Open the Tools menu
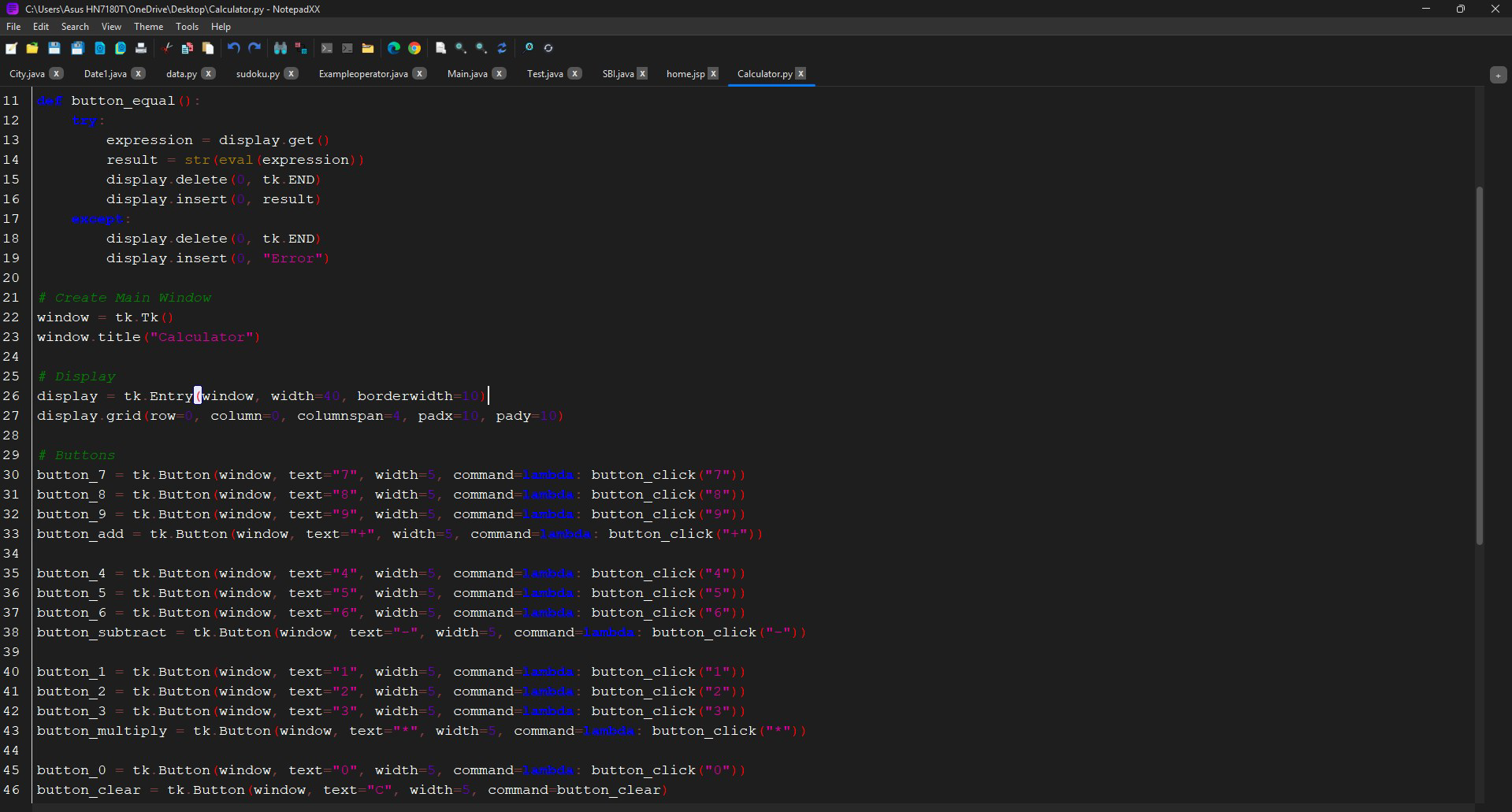 pyautogui.click(x=187, y=27)
